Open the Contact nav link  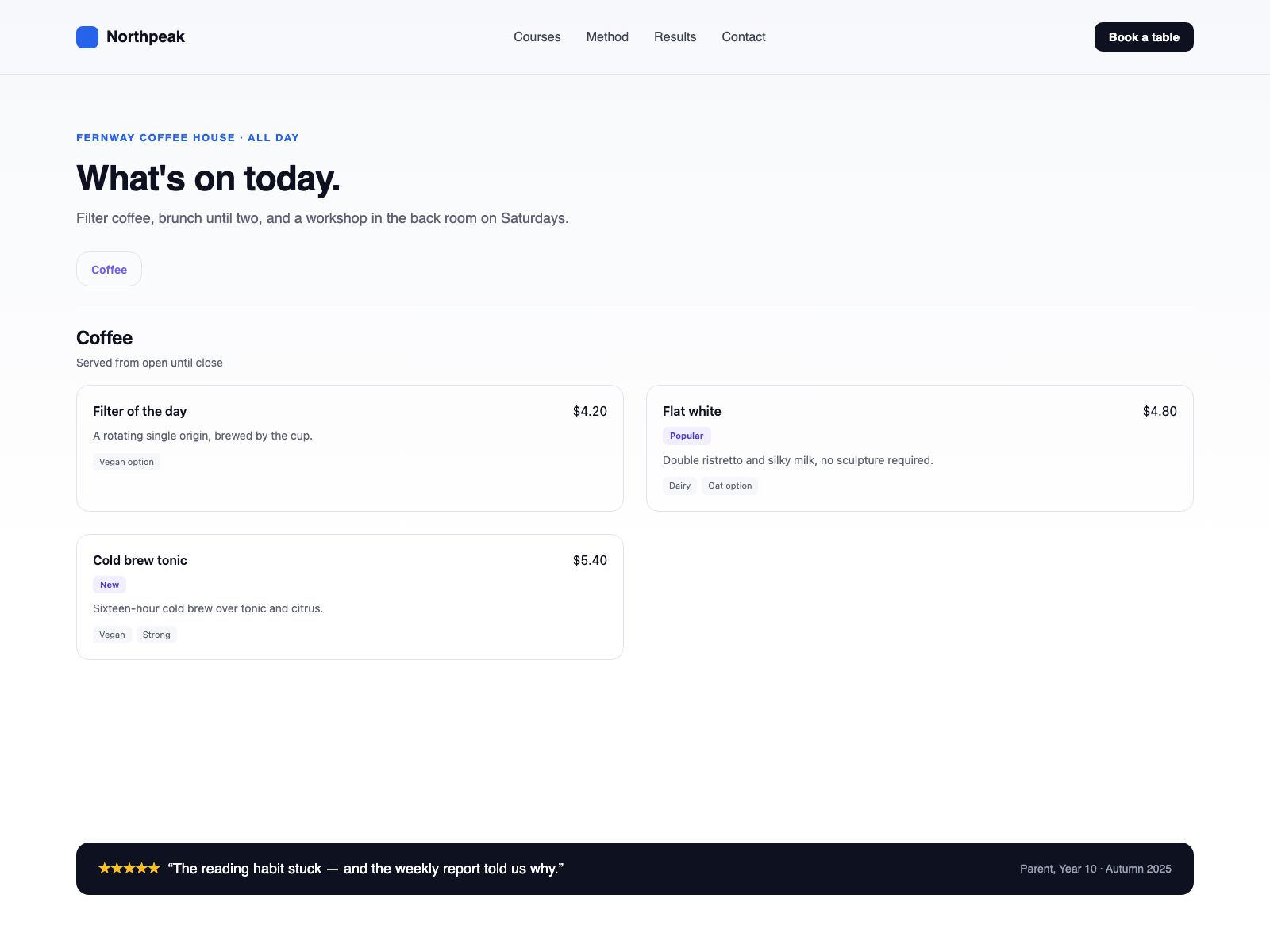point(744,37)
